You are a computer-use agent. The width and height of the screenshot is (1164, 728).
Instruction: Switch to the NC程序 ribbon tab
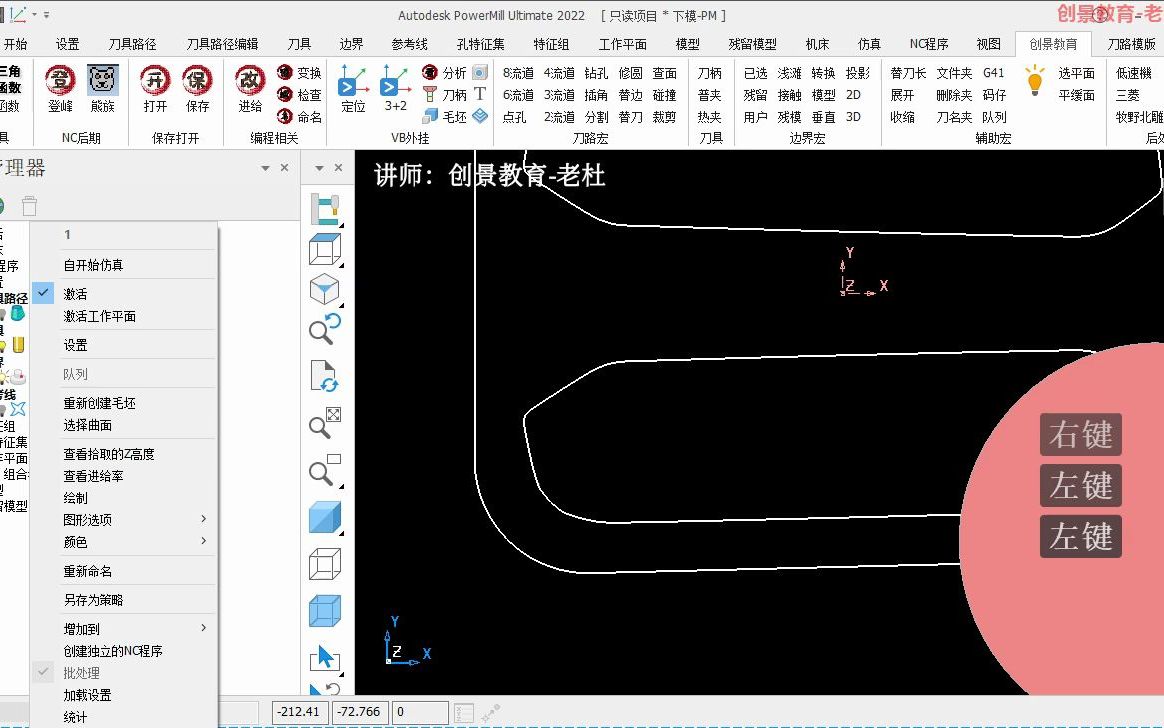coord(929,44)
